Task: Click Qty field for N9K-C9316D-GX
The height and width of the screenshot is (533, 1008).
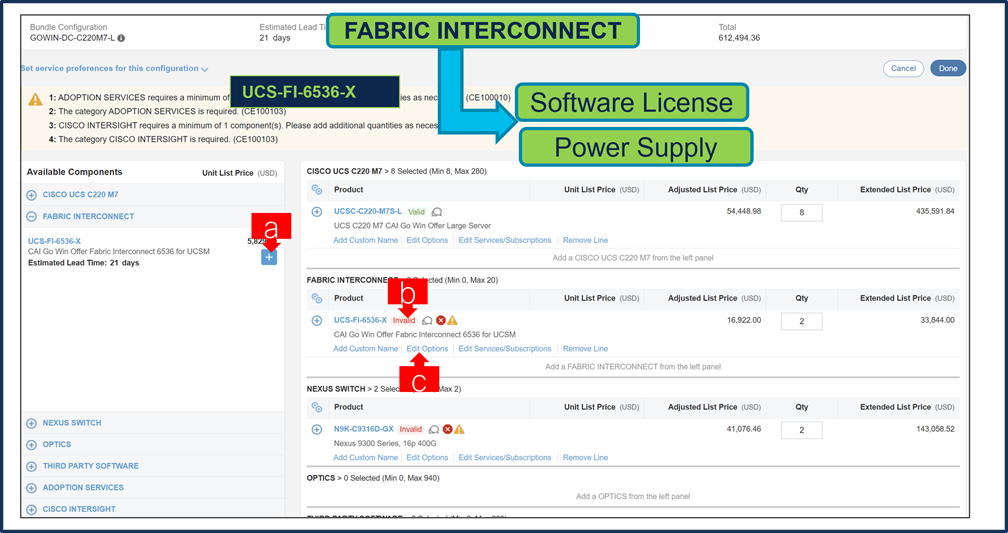Action: pyautogui.click(x=802, y=430)
